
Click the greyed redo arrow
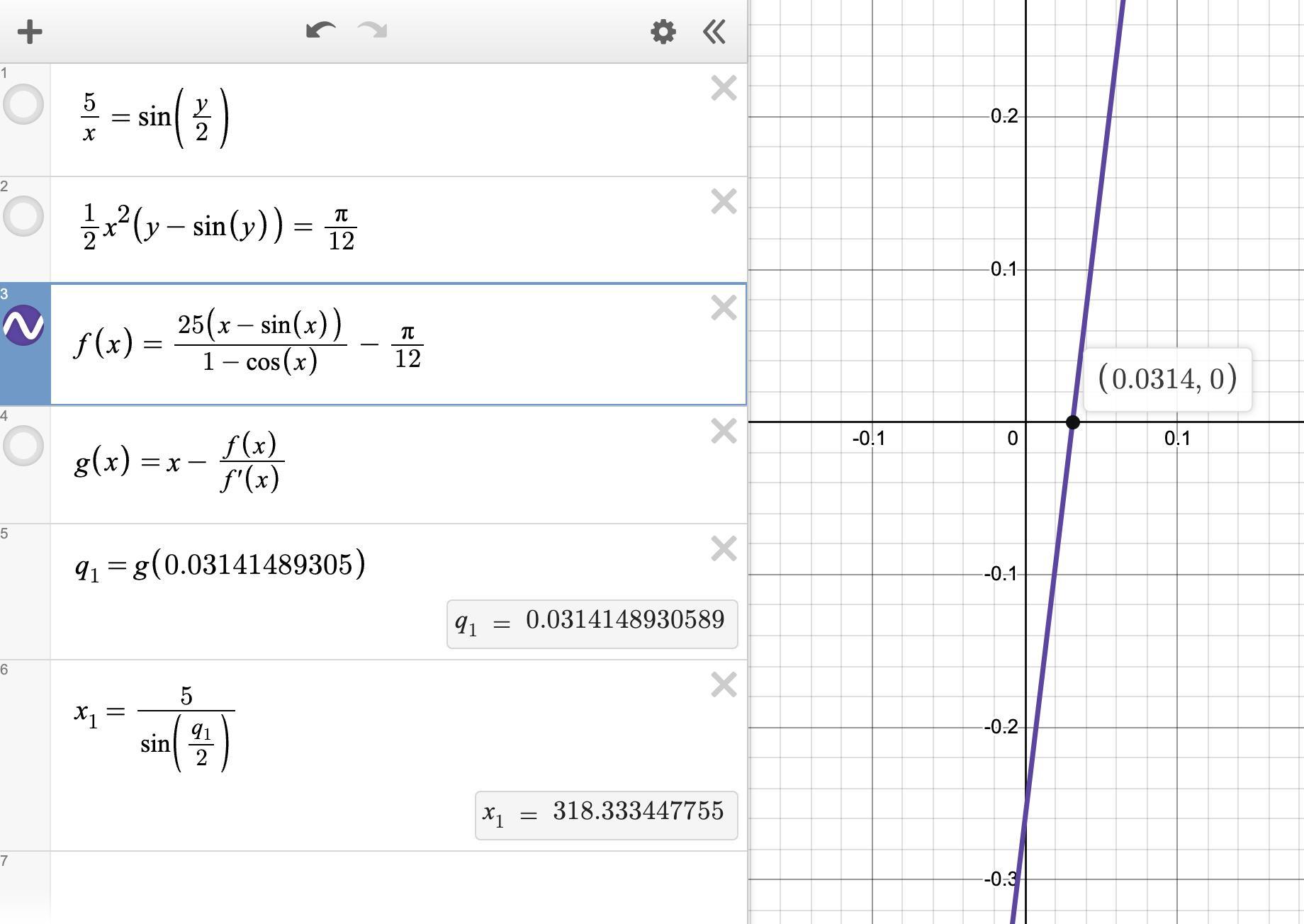(373, 30)
